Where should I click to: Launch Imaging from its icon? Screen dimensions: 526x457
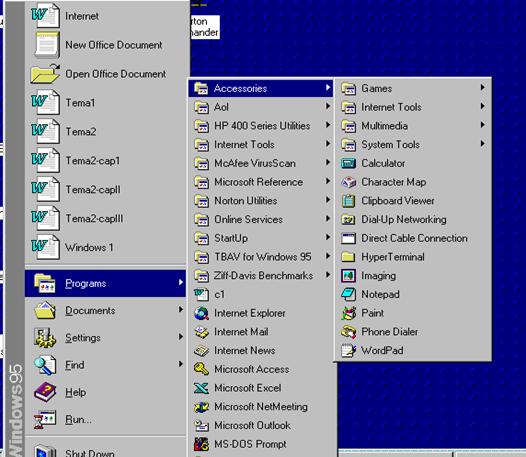pos(348,276)
